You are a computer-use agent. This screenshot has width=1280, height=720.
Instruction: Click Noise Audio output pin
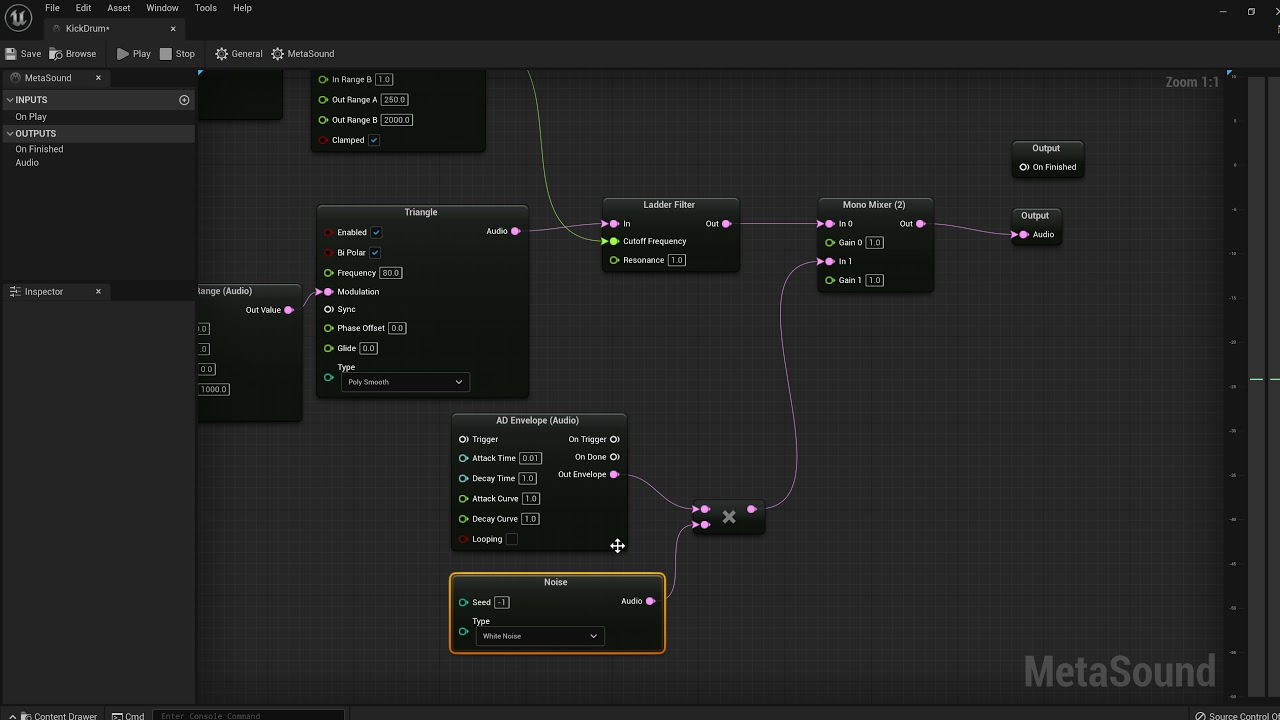point(651,601)
